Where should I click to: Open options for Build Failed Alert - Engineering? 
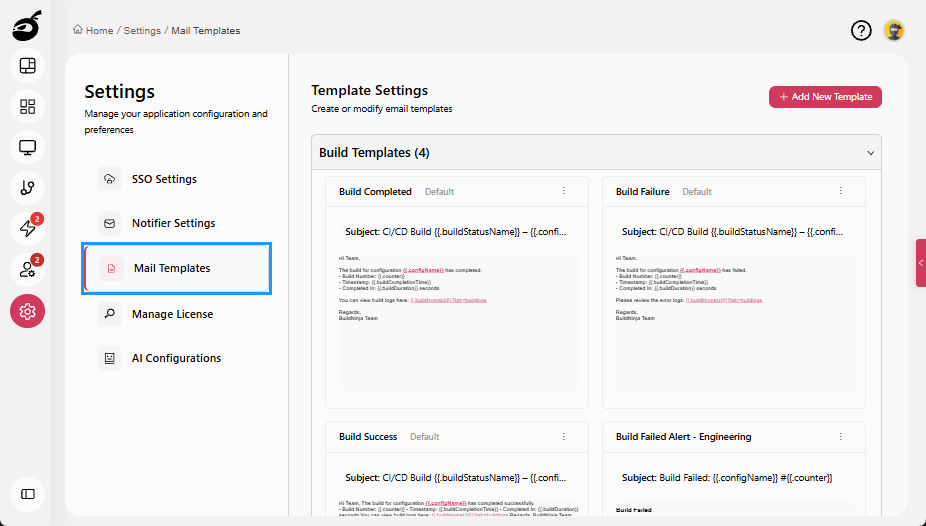click(840, 436)
